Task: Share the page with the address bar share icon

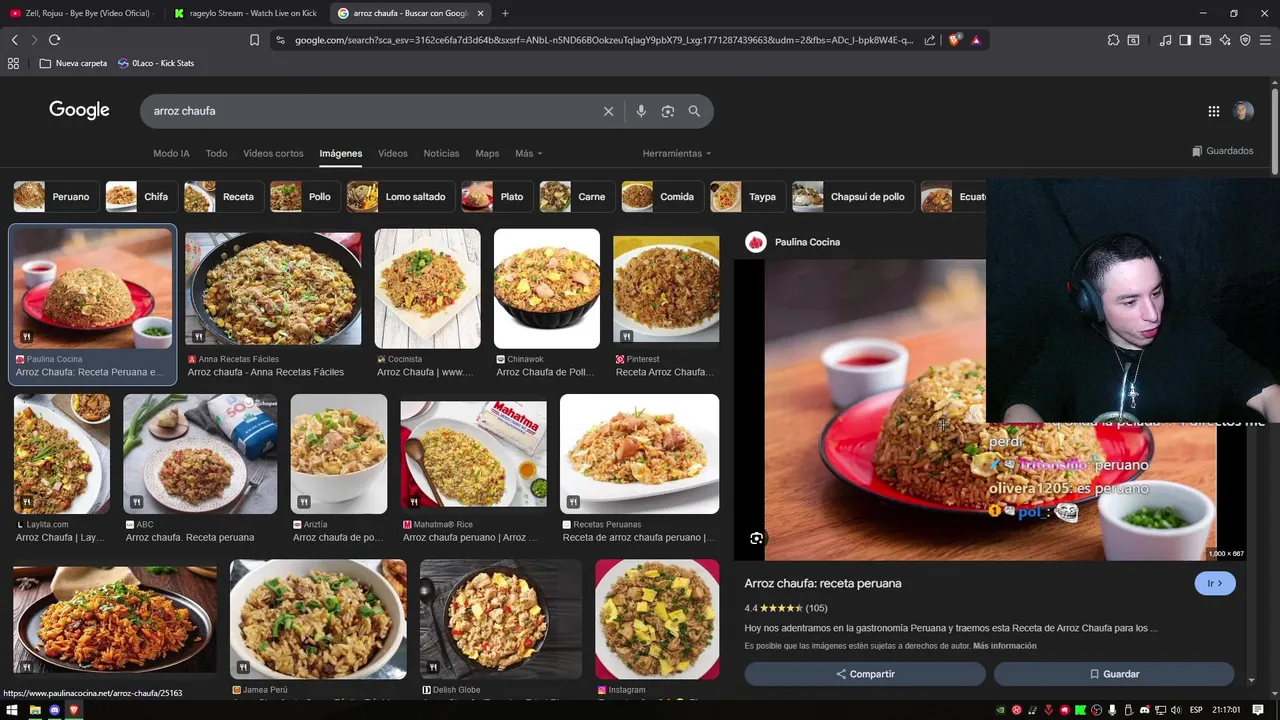Action: point(930,40)
